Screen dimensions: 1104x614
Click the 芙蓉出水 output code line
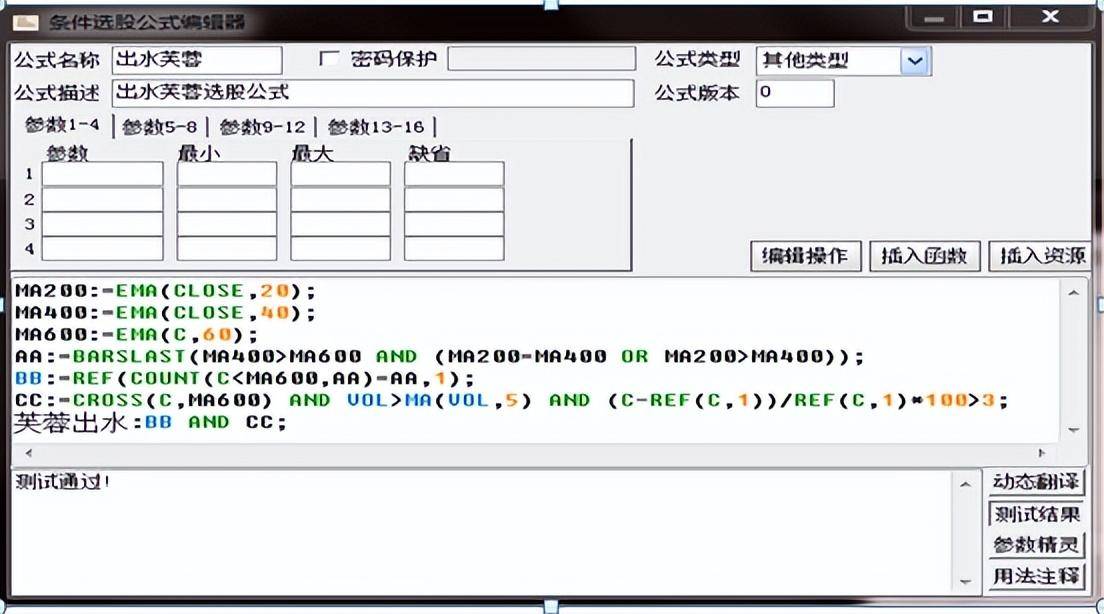pos(150,422)
